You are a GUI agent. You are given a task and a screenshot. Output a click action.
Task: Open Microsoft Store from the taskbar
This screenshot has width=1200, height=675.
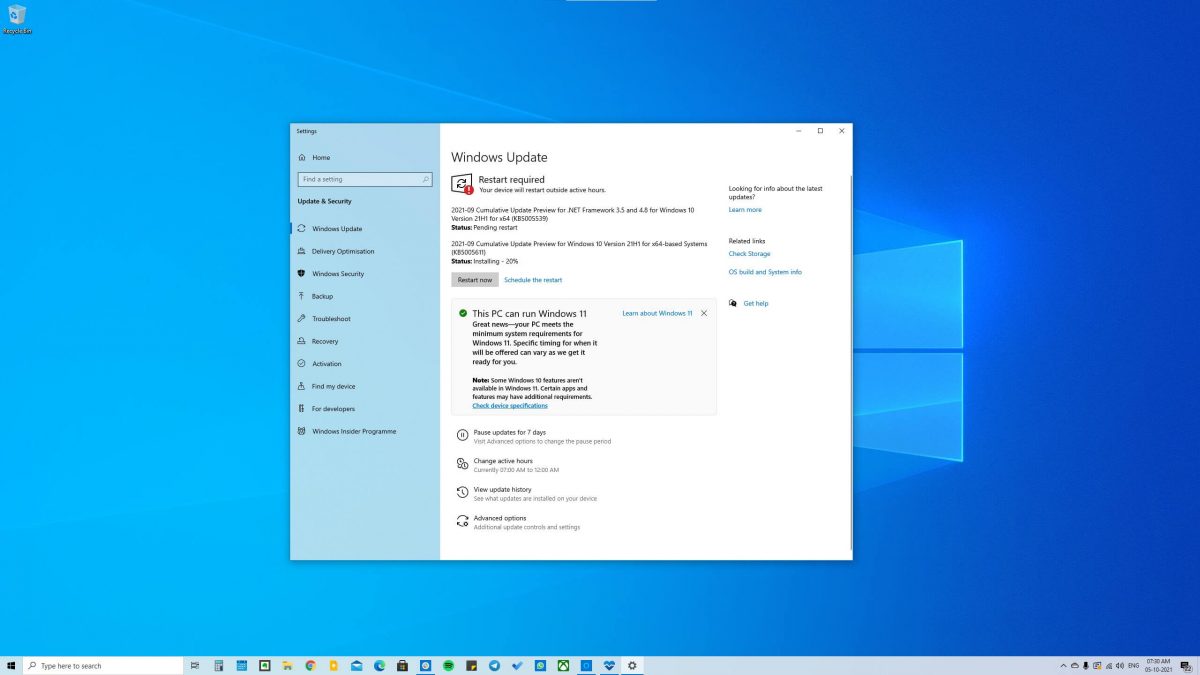(402, 664)
